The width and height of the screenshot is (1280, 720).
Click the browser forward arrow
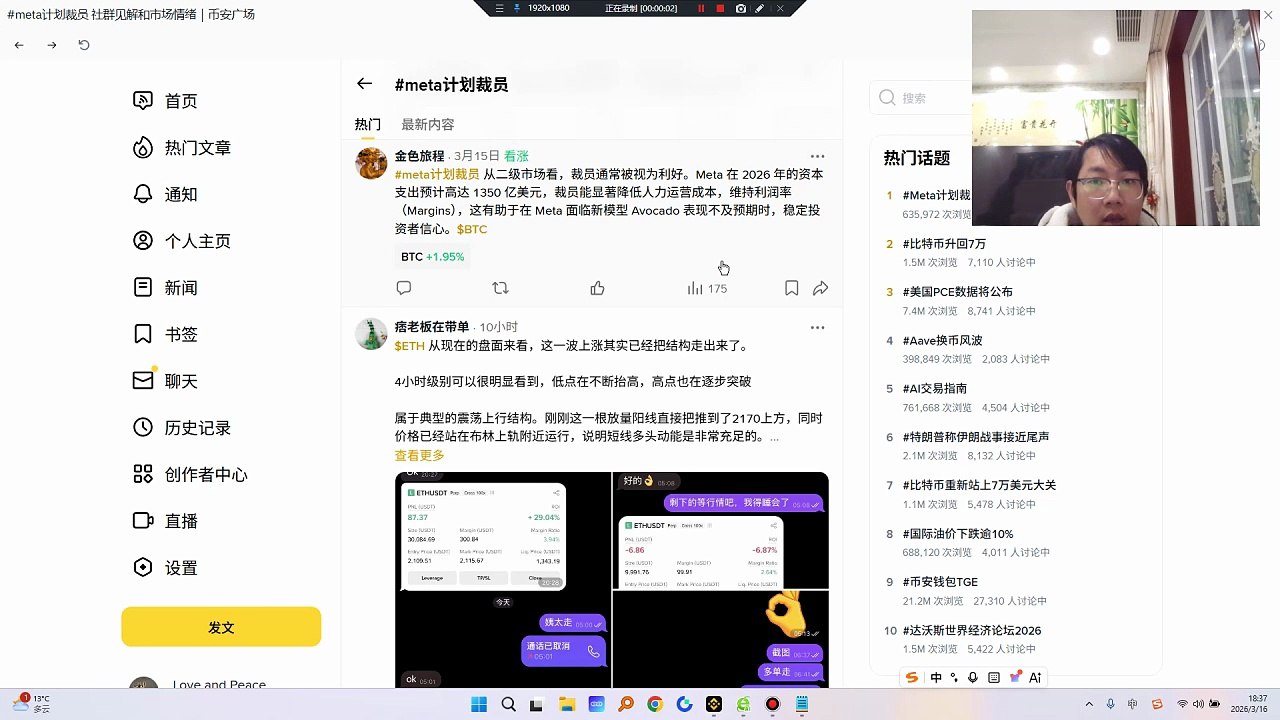(x=52, y=45)
